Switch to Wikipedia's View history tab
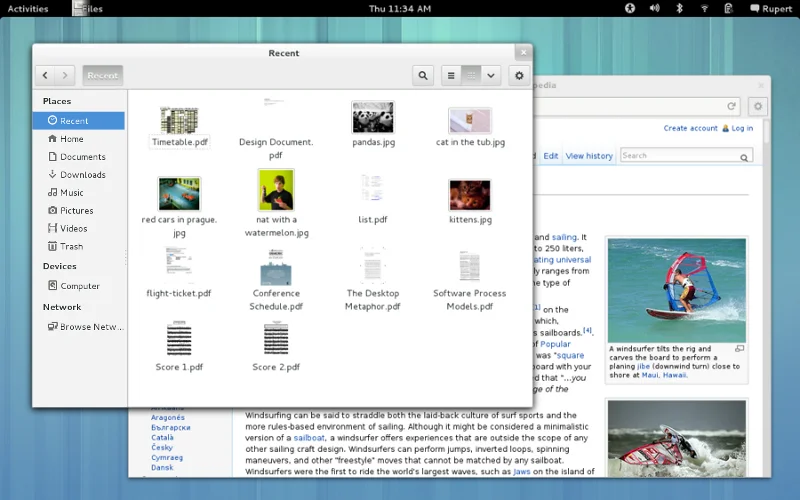The width and height of the screenshot is (800, 500). click(x=589, y=156)
